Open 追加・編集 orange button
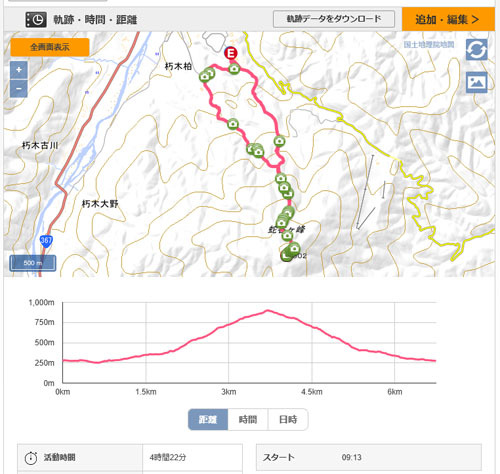500x474 pixels. coord(448,19)
